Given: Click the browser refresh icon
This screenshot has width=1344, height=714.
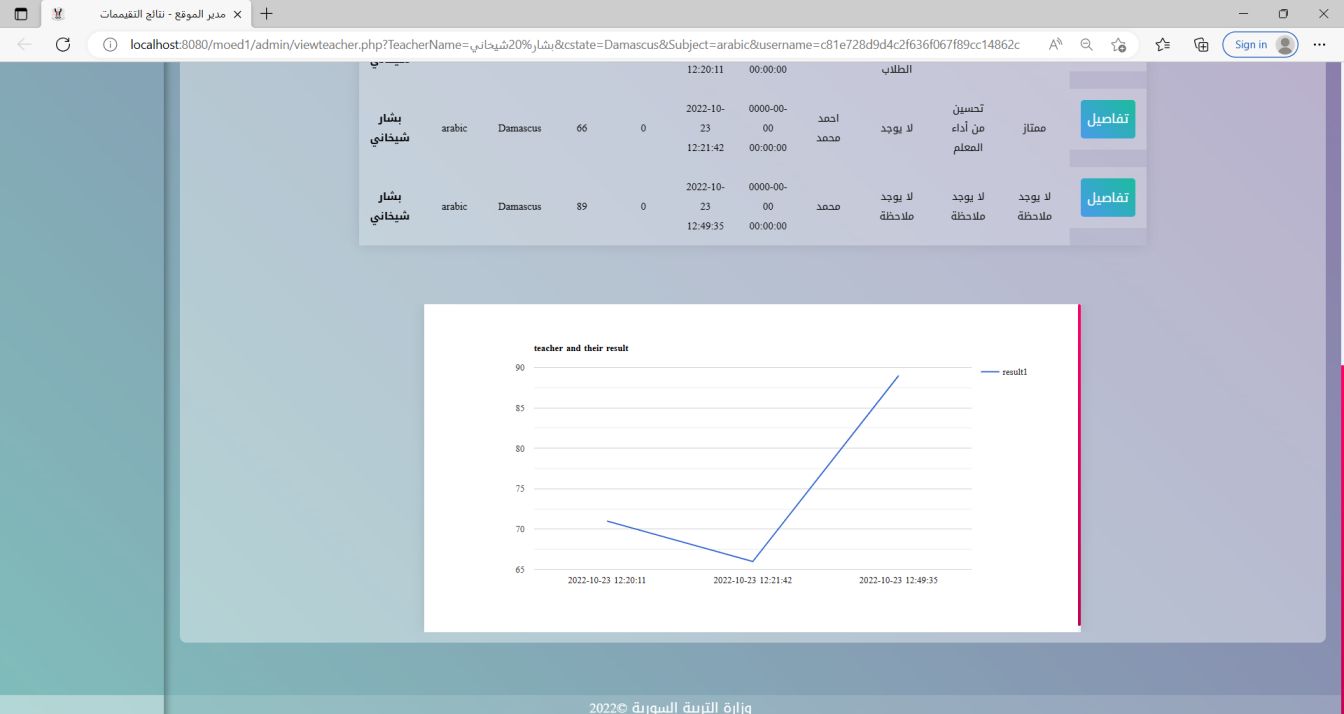Looking at the screenshot, I should 63,45.
